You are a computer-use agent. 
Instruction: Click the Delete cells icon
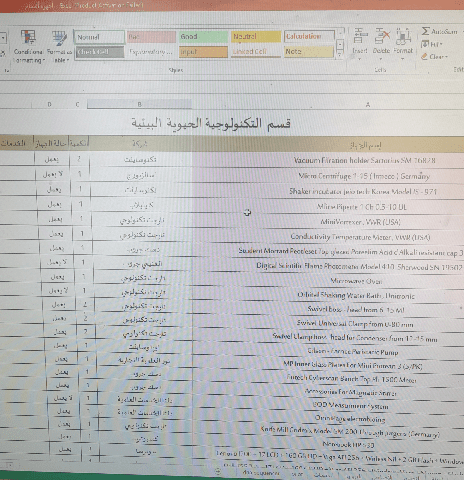click(x=382, y=36)
